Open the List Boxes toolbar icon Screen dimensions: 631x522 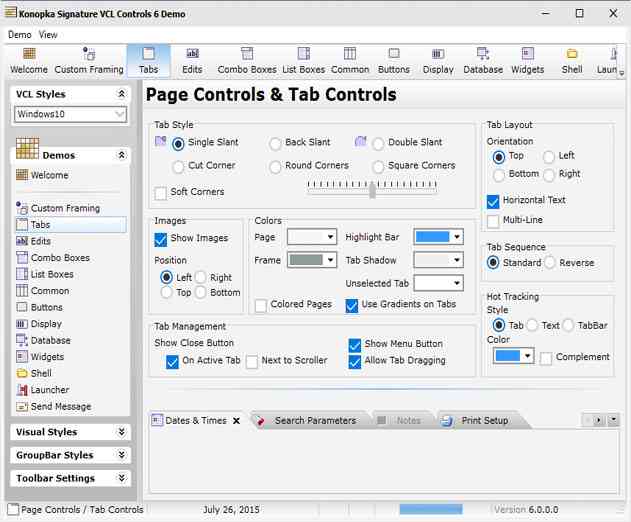pyautogui.click(x=303, y=61)
